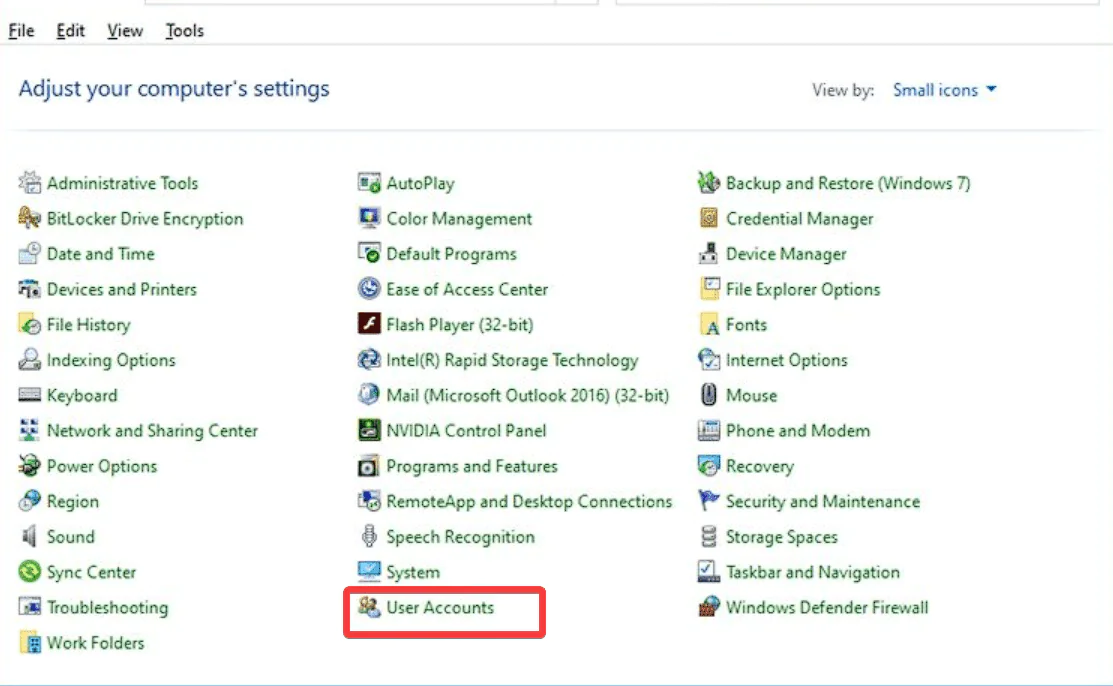Click the Backup and Restore icon

(x=709, y=183)
